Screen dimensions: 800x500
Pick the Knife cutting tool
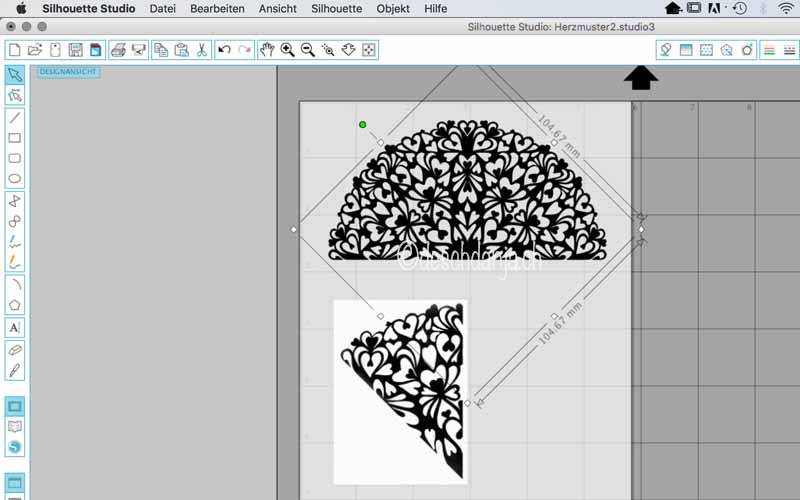pyautogui.click(x=15, y=371)
